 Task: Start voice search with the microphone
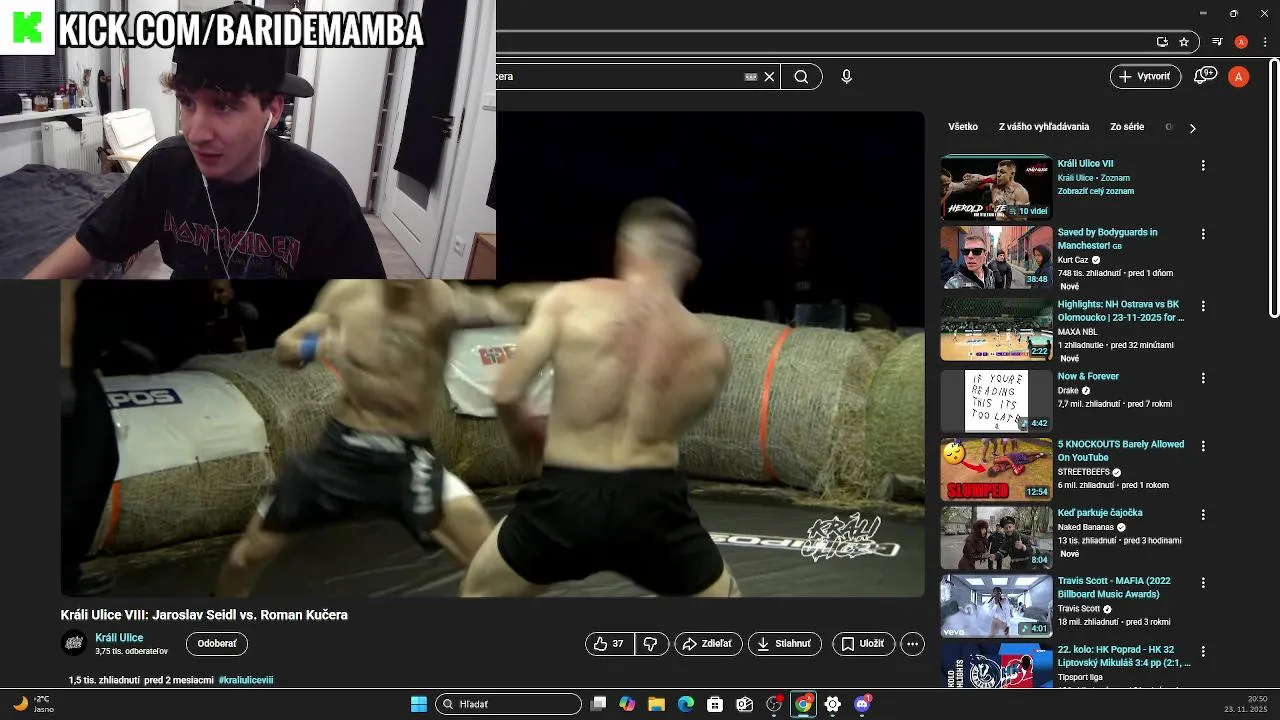(846, 76)
